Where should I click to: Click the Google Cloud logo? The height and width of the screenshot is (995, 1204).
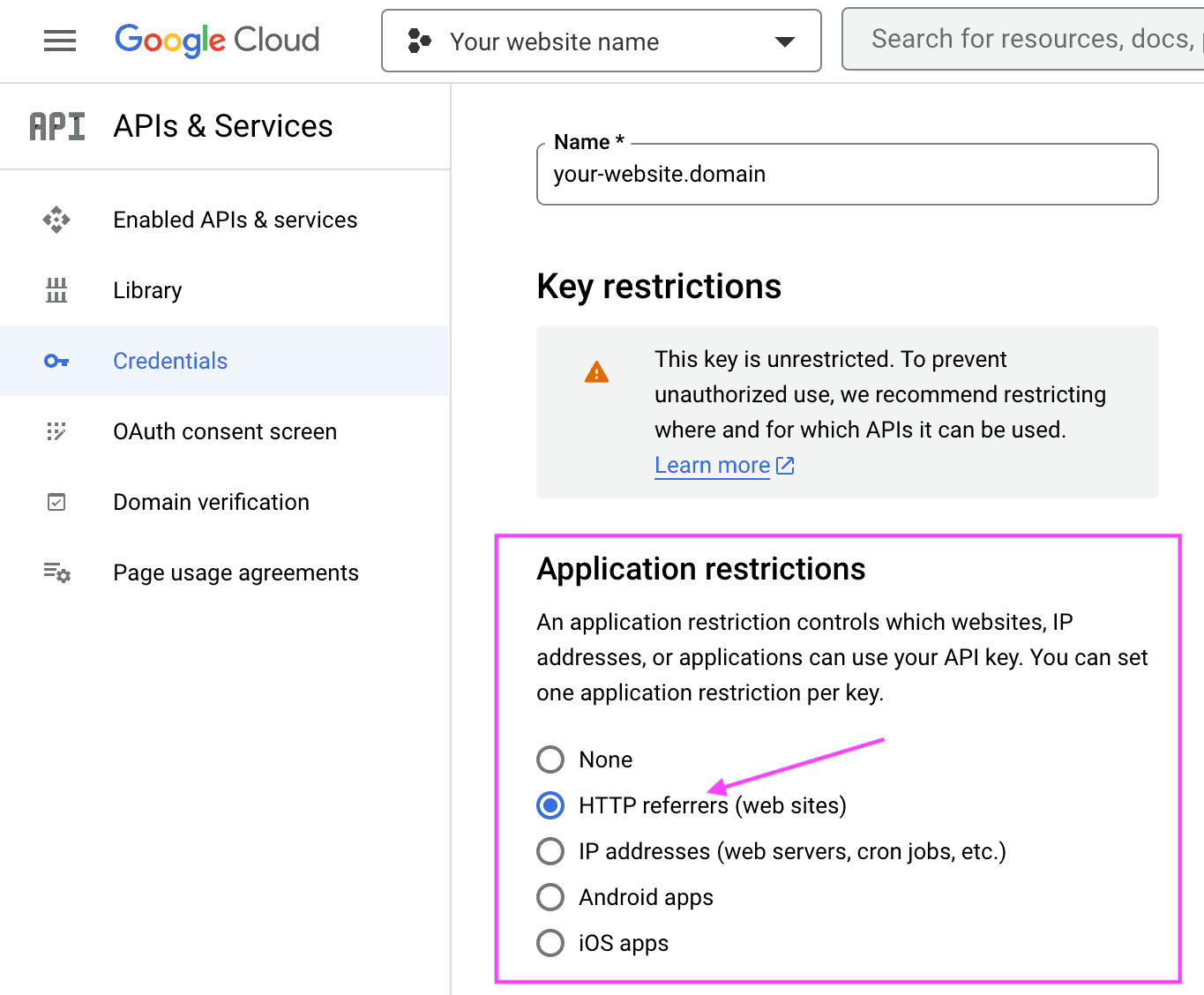pos(216,40)
